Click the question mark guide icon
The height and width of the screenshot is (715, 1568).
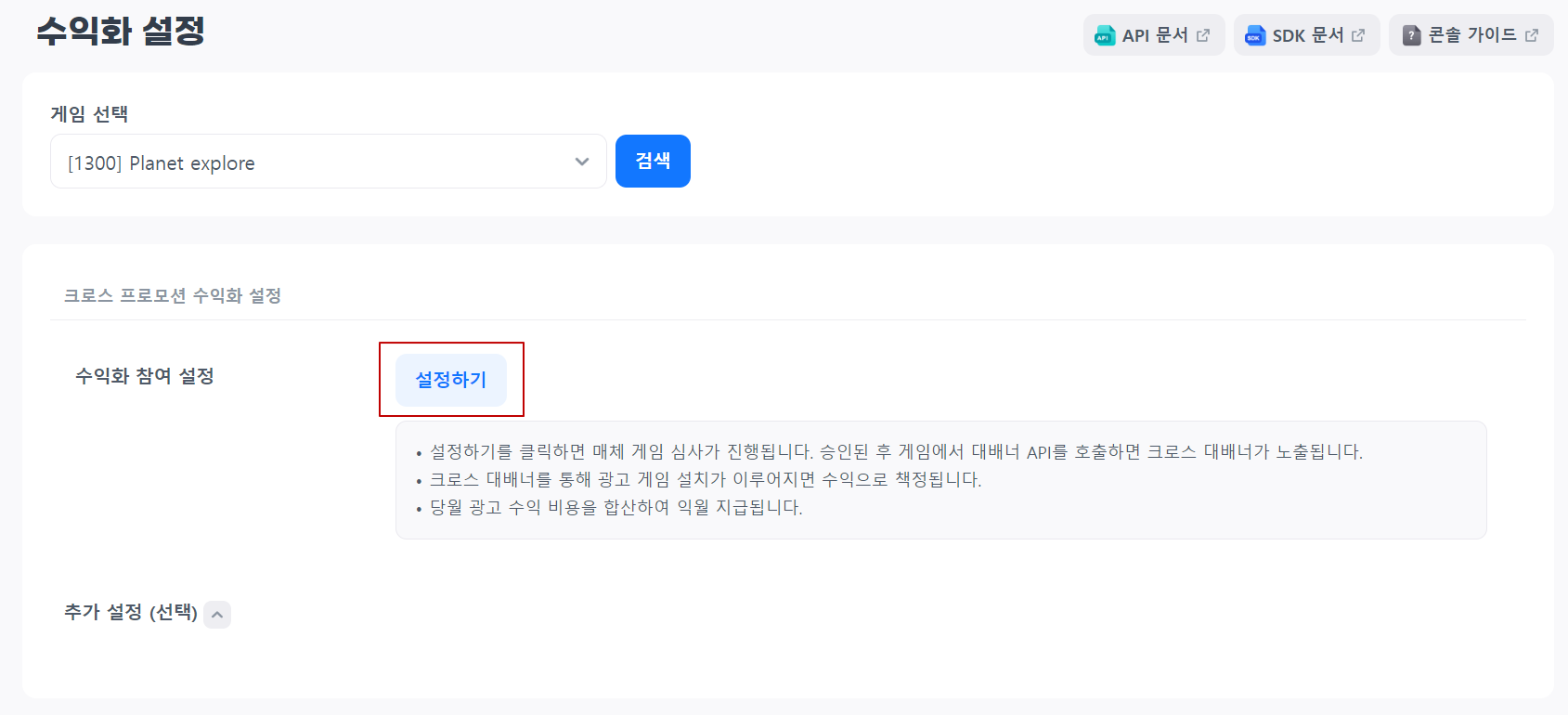pos(1411,35)
